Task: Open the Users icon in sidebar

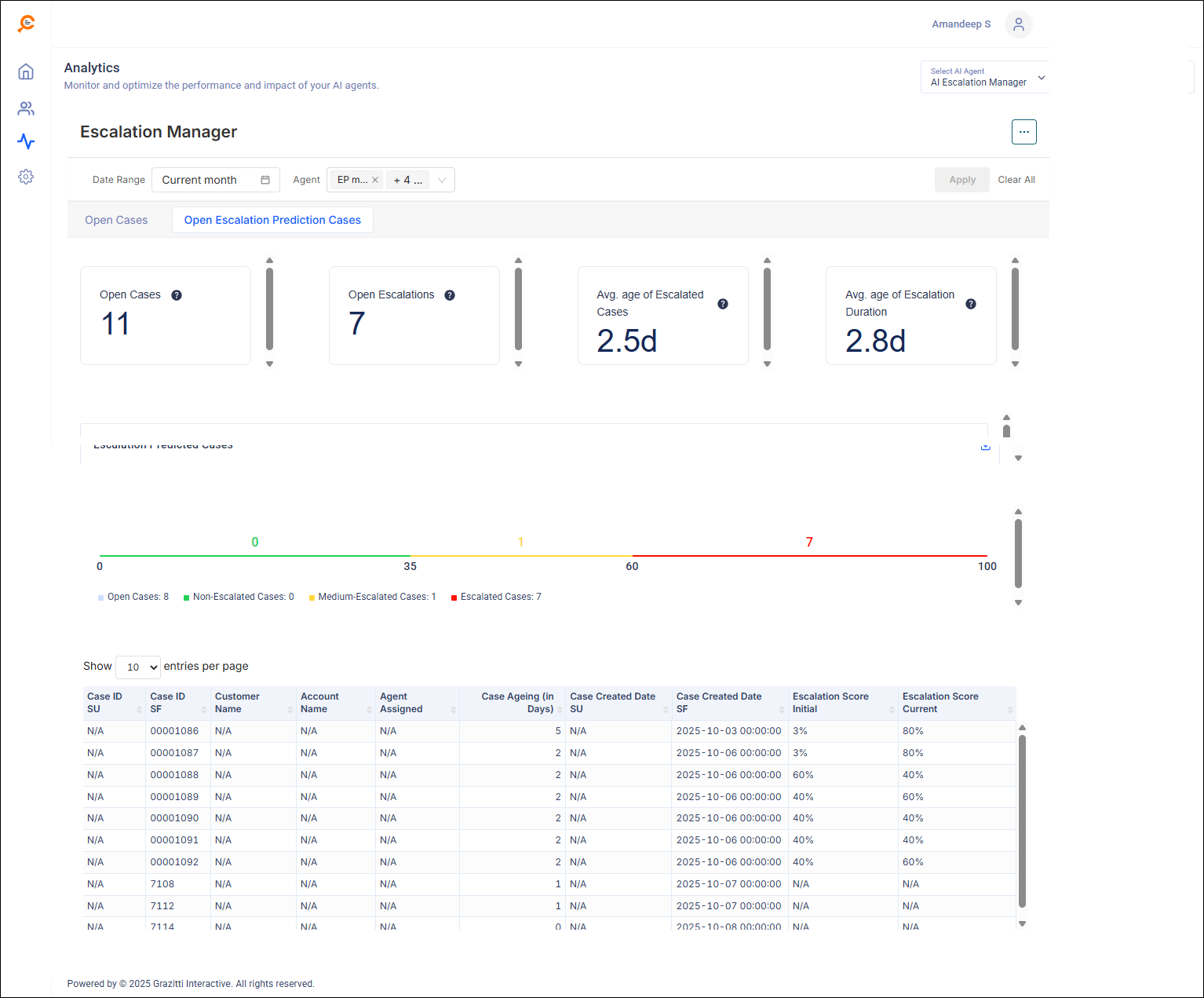Action: [x=26, y=108]
